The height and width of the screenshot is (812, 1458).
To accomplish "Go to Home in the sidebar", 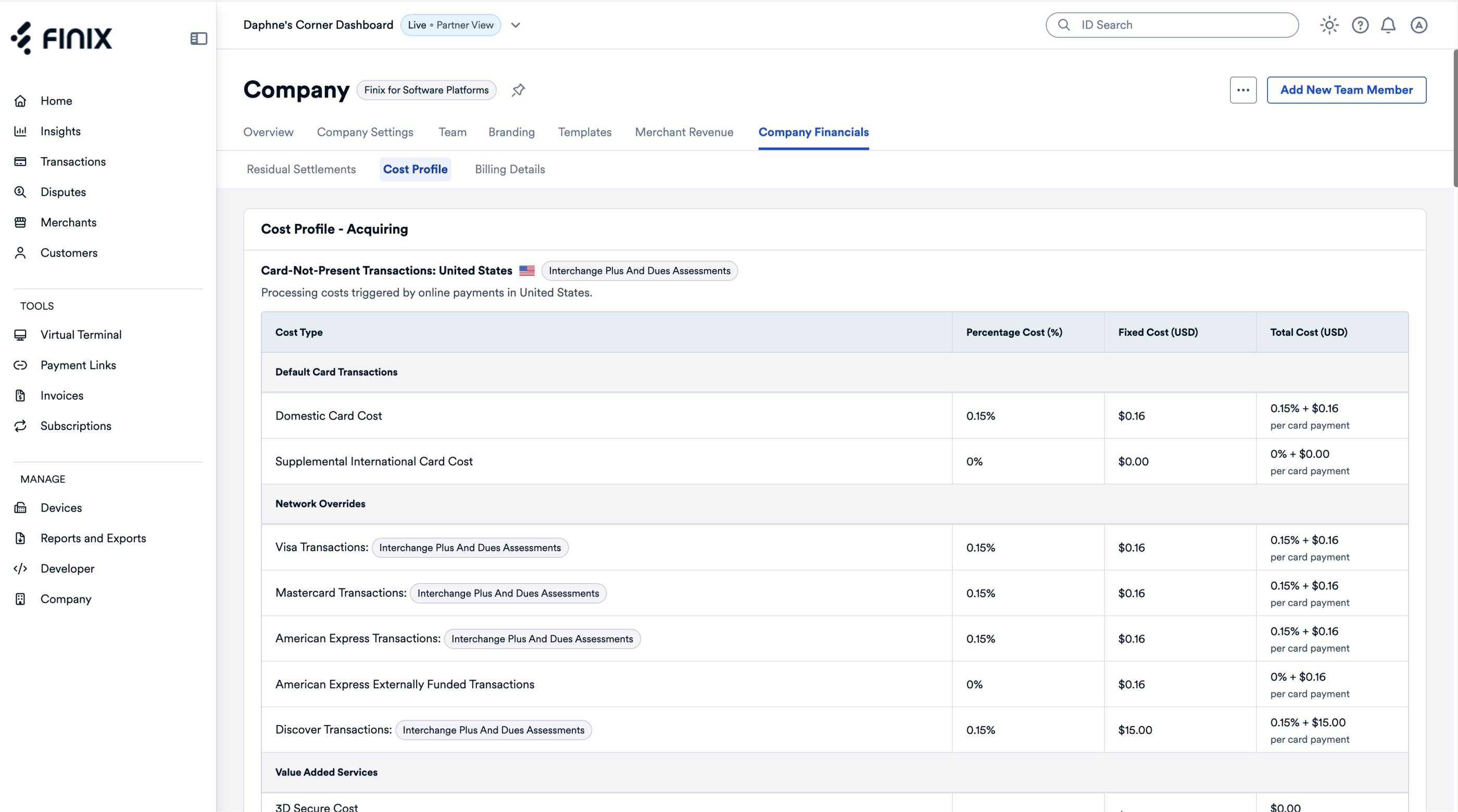I will 56,101.
